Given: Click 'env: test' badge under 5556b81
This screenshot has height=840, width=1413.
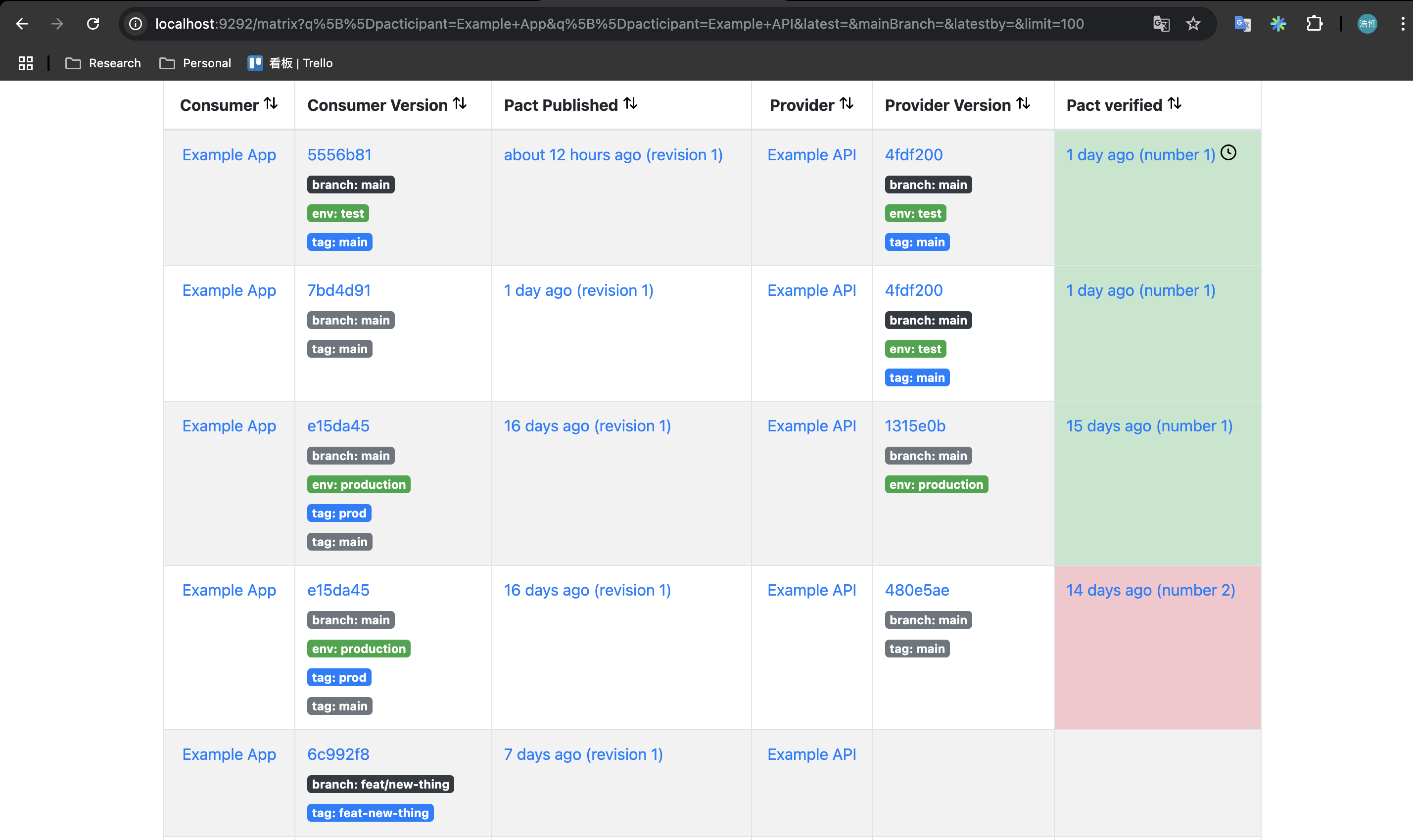Looking at the screenshot, I should click(x=338, y=213).
